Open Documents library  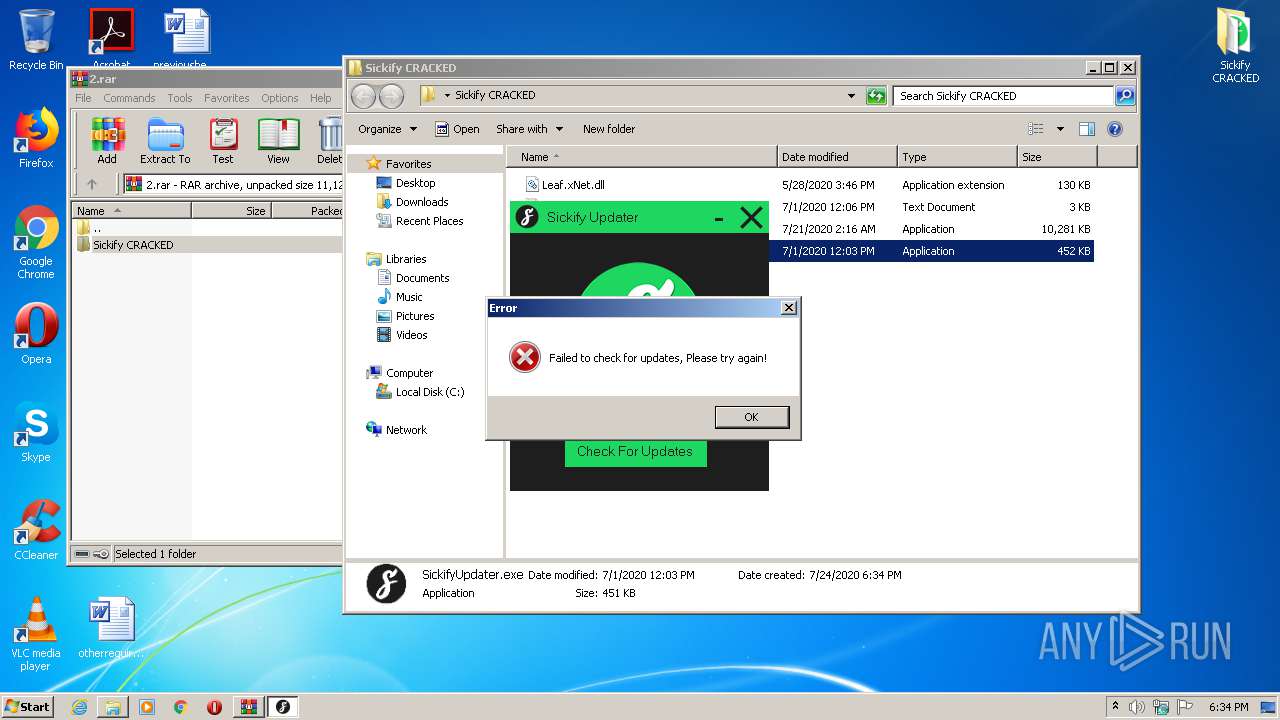pyautogui.click(x=422, y=278)
